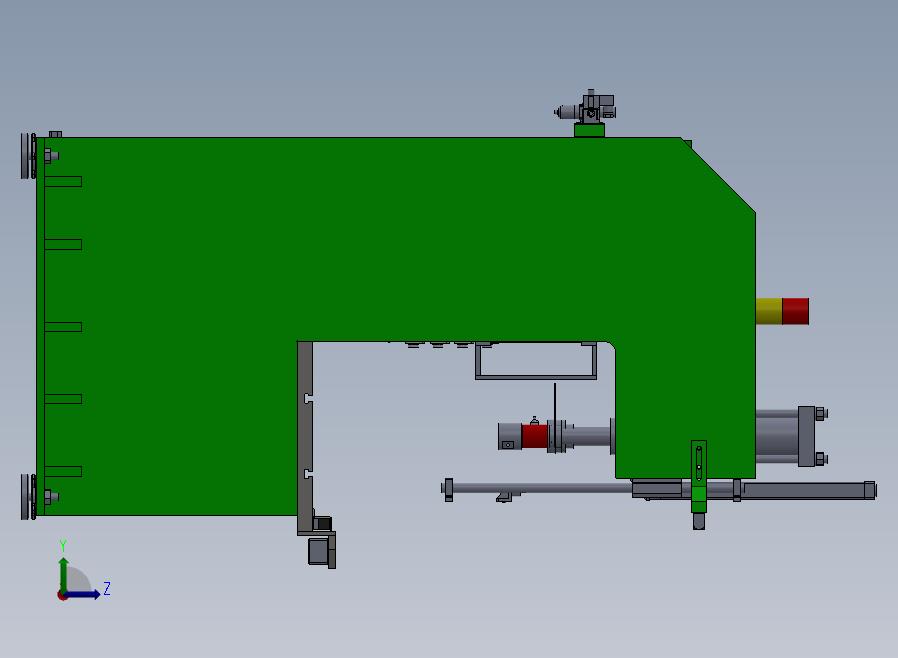Click the bottom-left roller wheel
This screenshot has height=658, width=898.
point(27,497)
